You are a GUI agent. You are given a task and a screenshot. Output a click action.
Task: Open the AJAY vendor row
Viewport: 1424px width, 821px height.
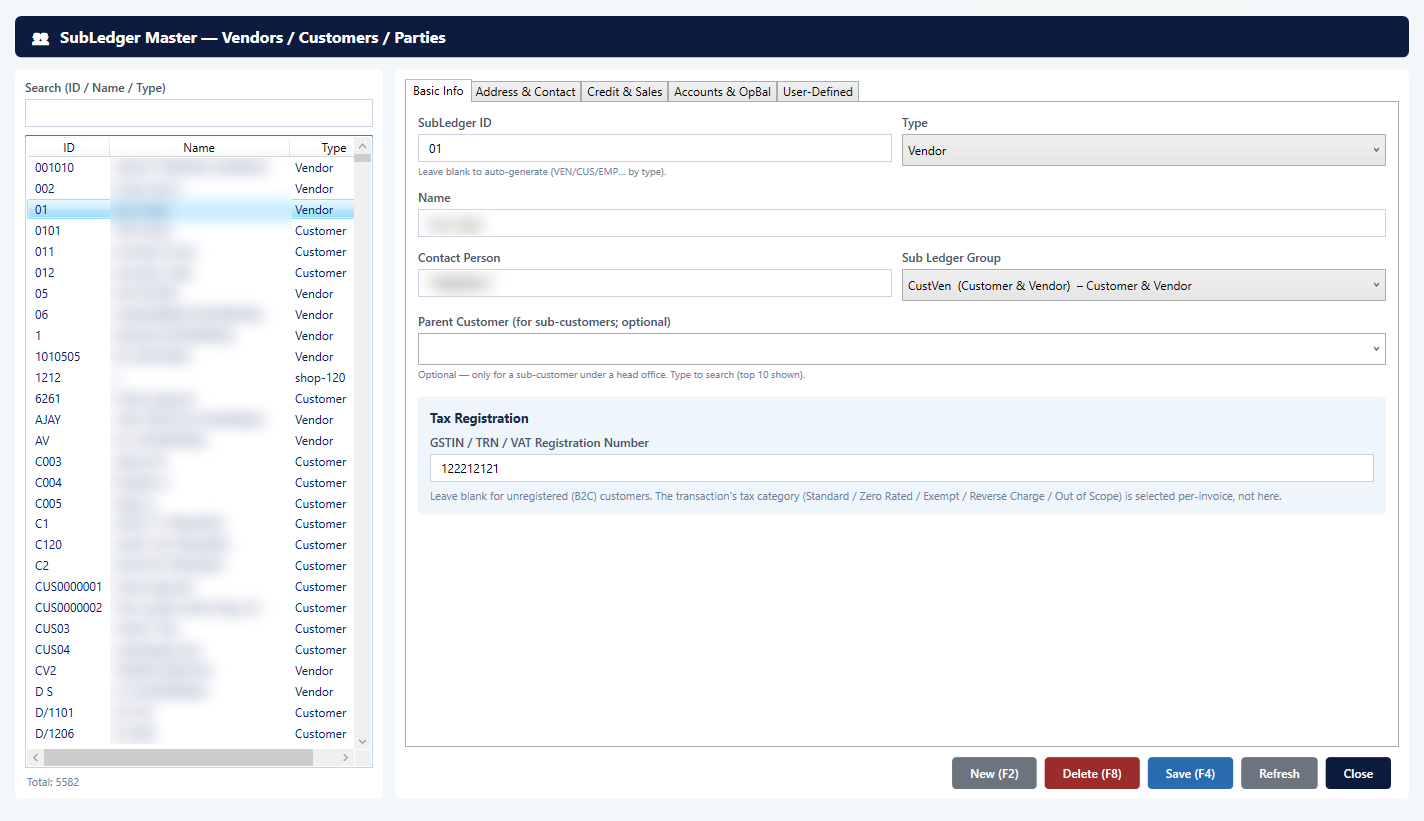(190, 420)
